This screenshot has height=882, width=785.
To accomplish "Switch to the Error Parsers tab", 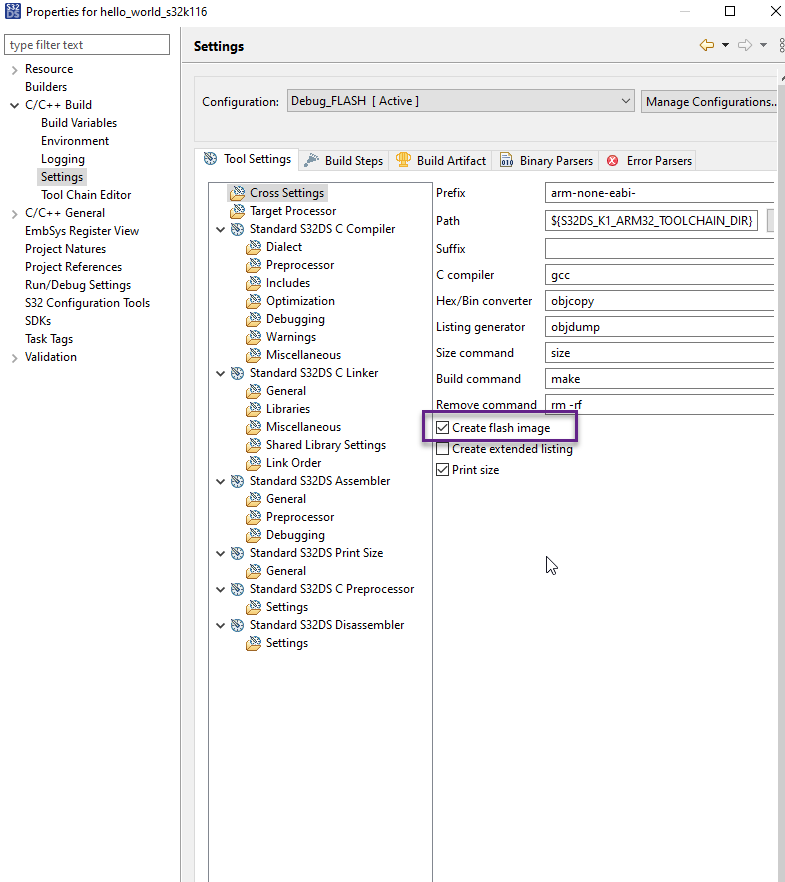I will (x=648, y=160).
